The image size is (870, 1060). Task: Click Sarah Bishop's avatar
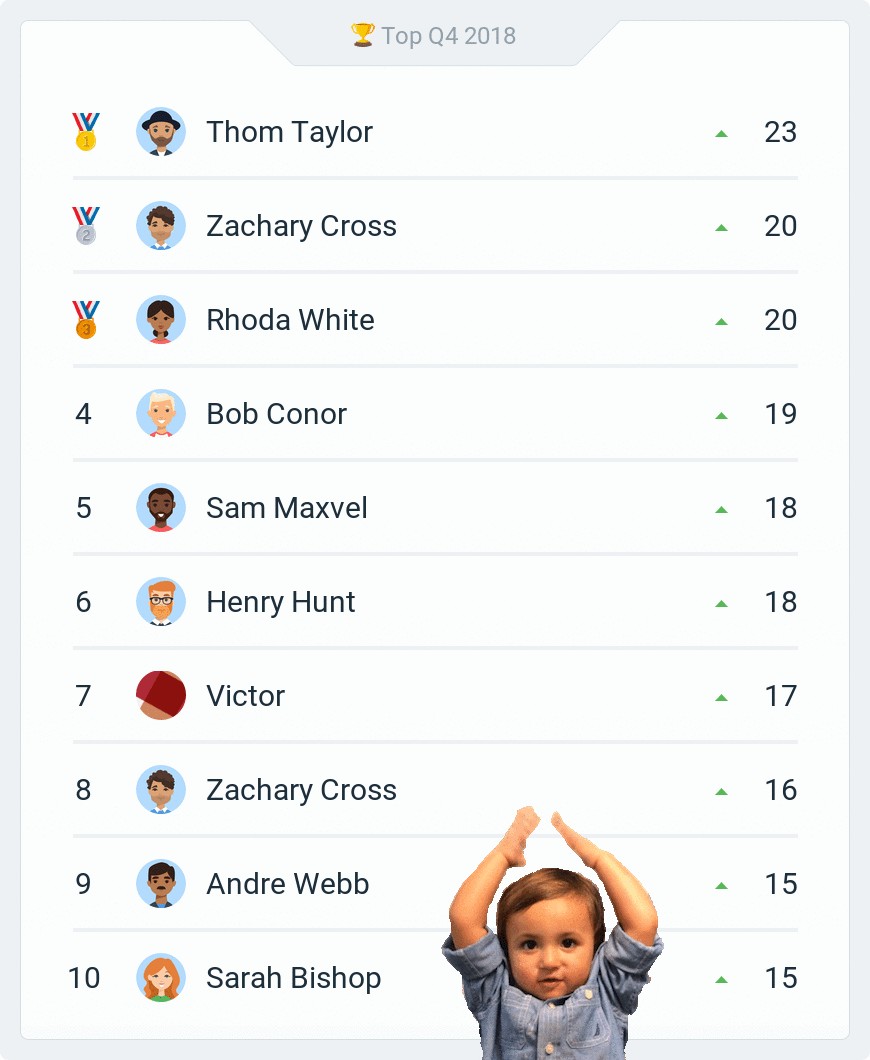161,978
